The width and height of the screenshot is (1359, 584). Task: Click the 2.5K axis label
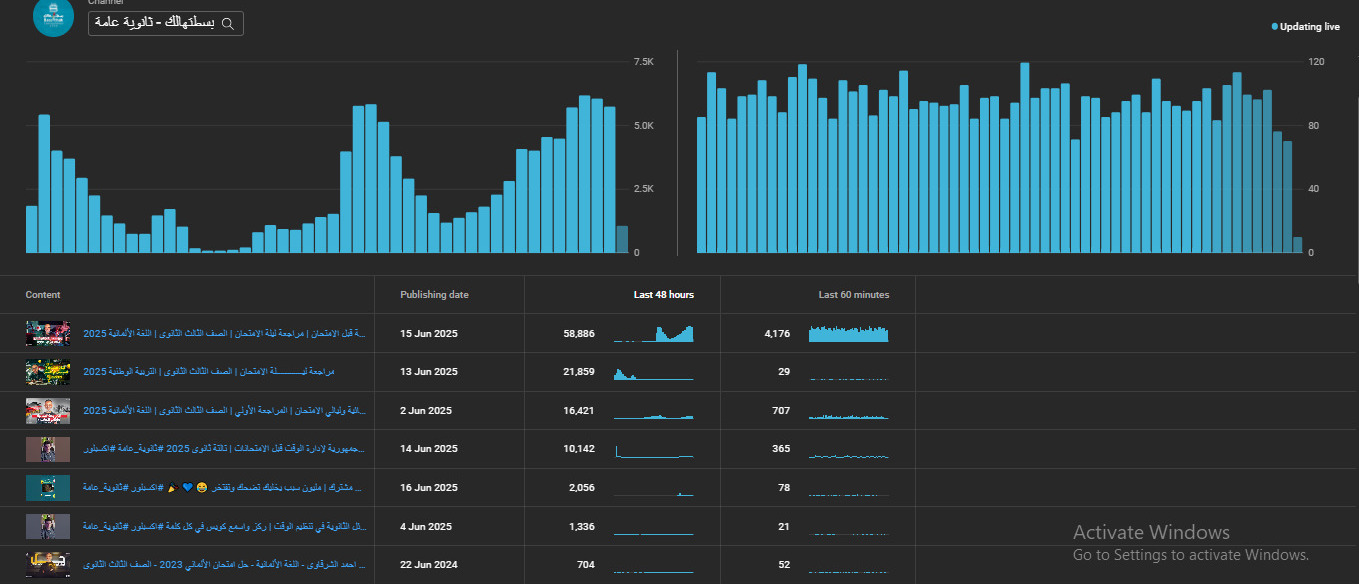643,189
